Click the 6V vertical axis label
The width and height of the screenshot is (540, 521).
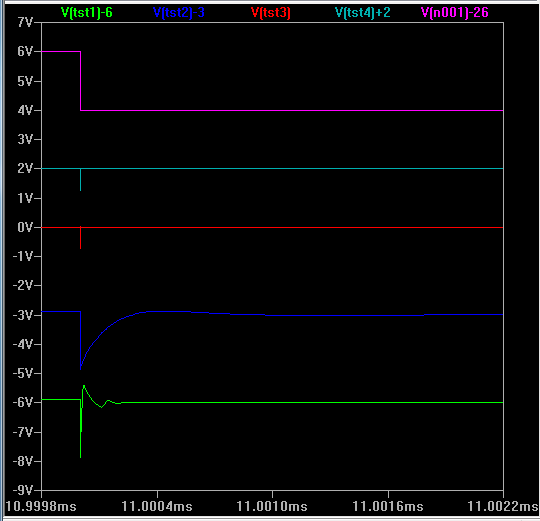point(25,51)
